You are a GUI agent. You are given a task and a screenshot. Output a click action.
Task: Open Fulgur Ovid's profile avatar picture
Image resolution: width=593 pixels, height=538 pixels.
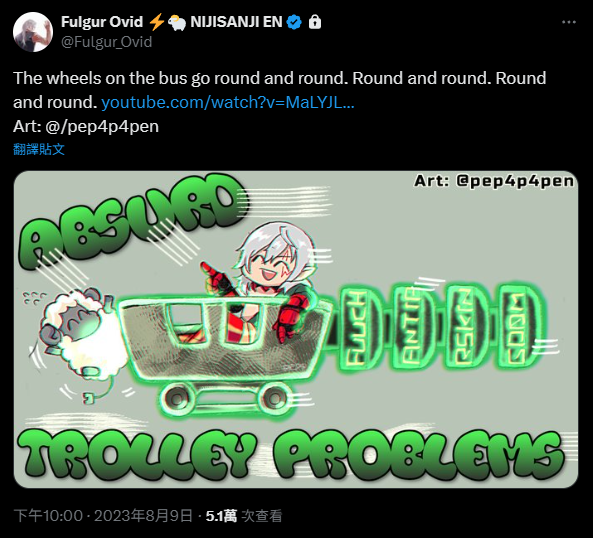point(33,32)
